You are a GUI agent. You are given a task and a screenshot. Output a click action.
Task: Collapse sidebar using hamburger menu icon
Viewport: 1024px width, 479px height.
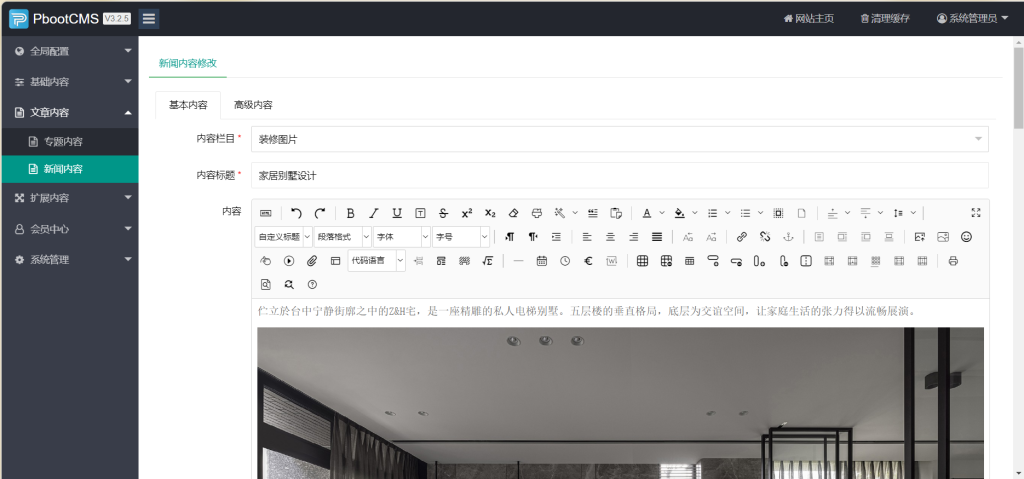148,18
